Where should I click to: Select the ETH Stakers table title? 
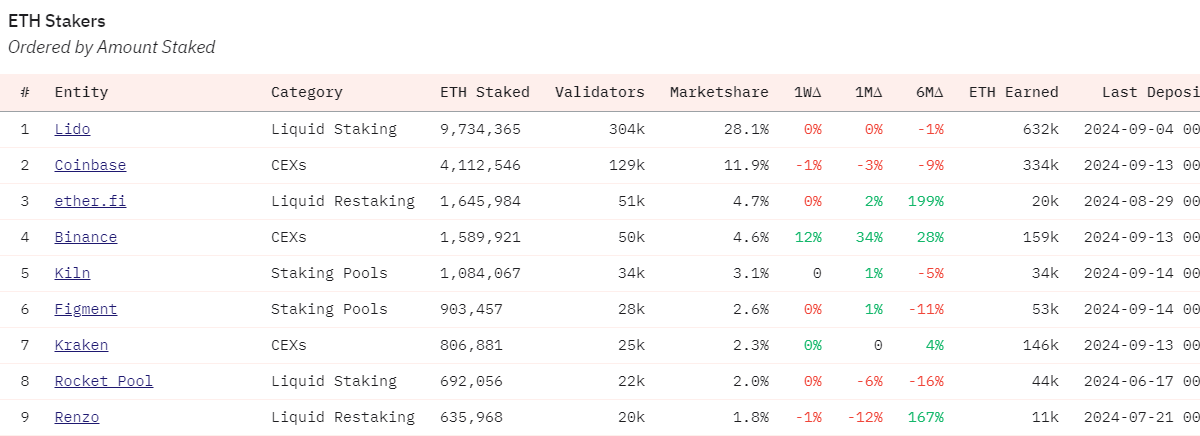[x=57, y=20]
